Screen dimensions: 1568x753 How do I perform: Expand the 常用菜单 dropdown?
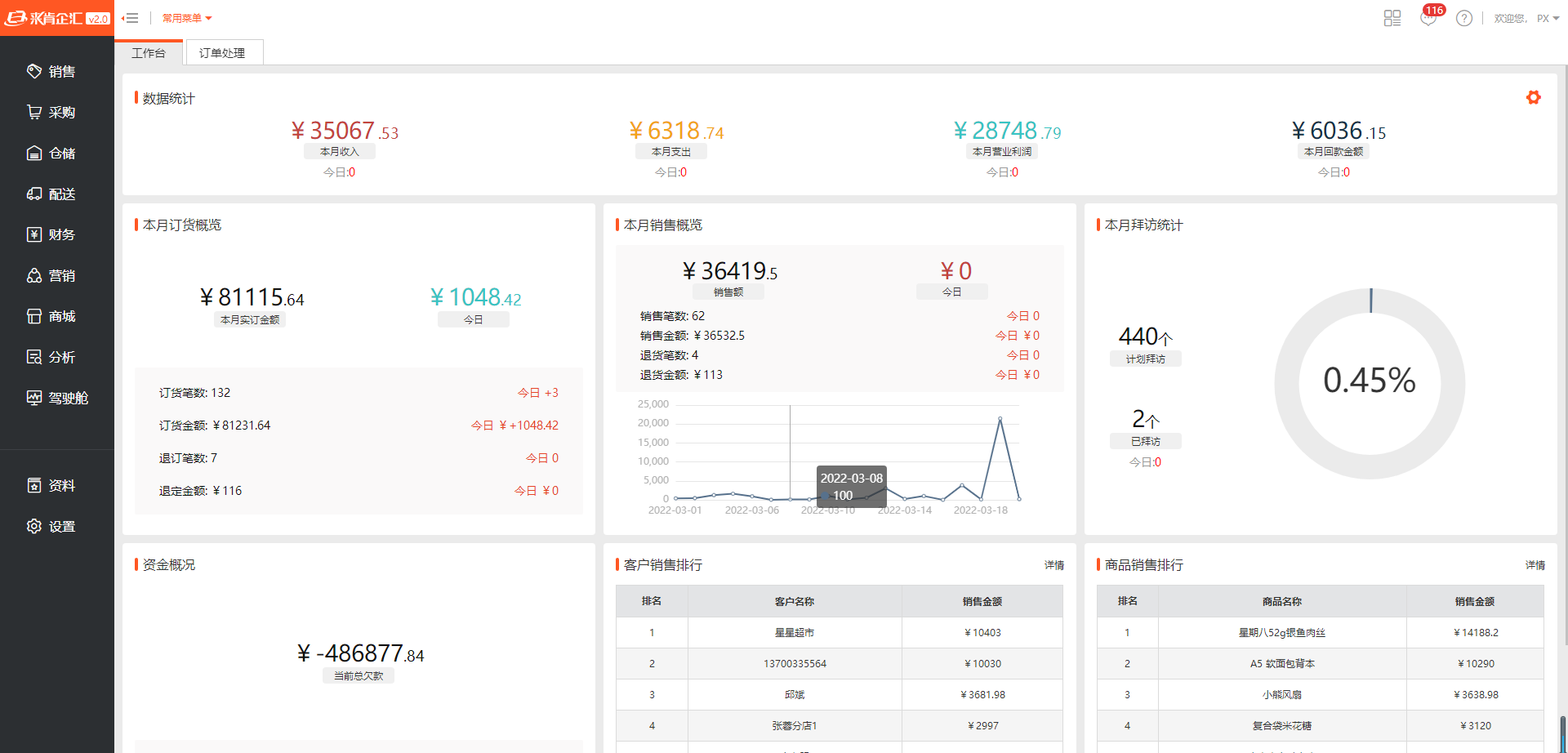click(187, 18)
